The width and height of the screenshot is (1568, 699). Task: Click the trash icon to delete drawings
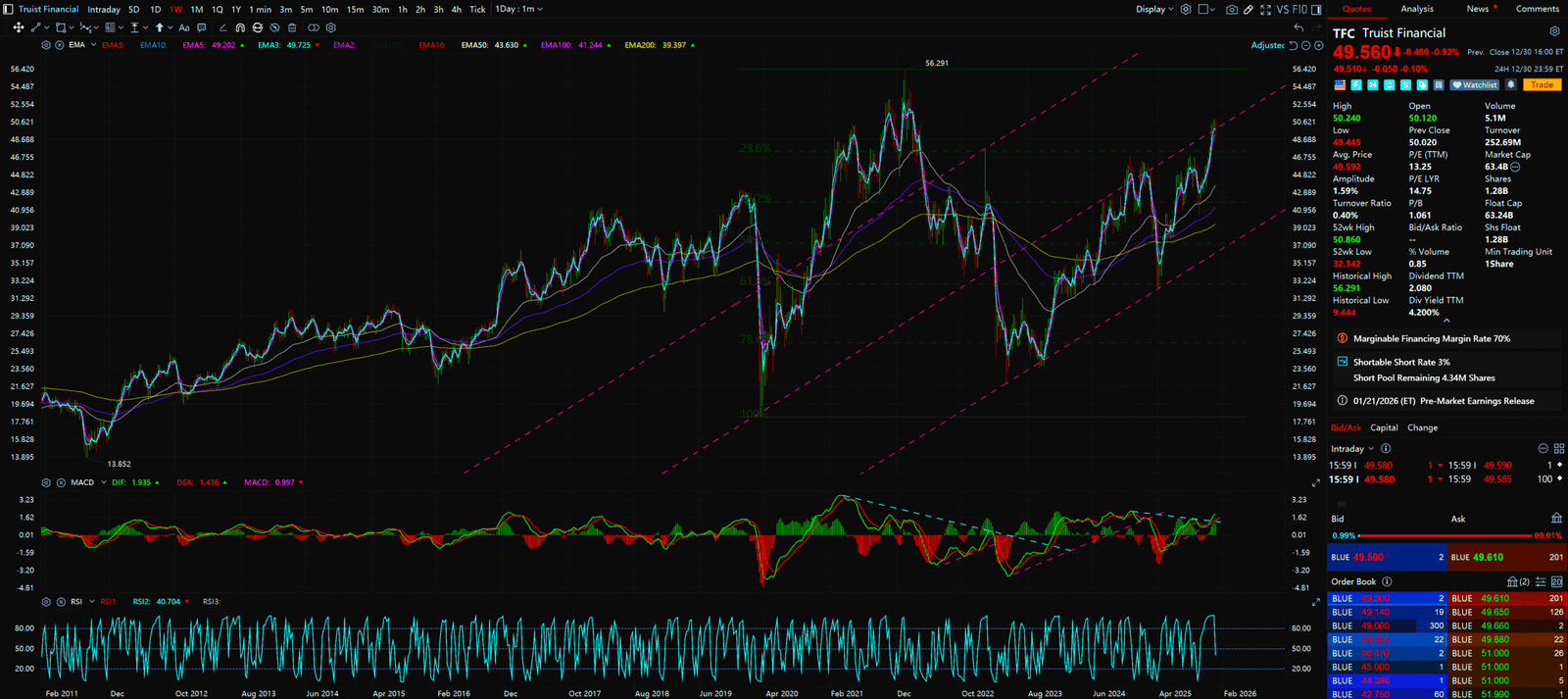[292, 27]
